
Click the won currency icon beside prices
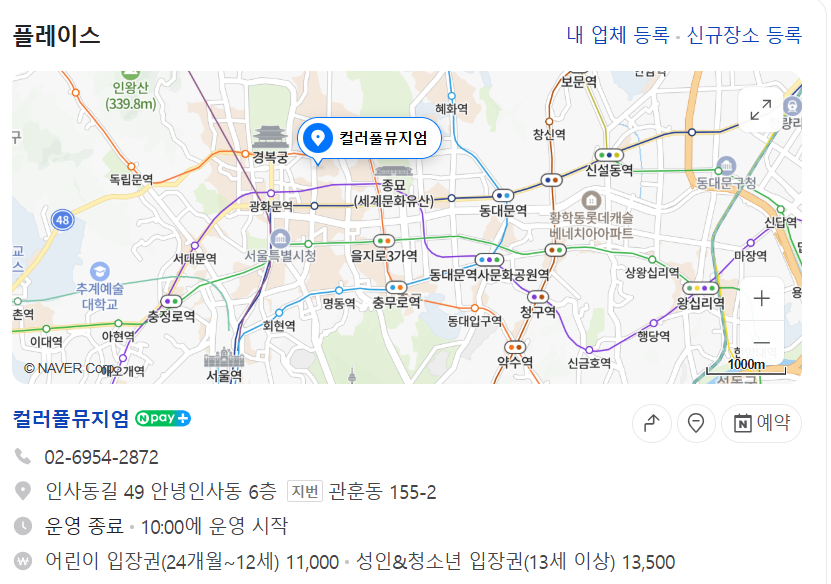click(23, 561)
